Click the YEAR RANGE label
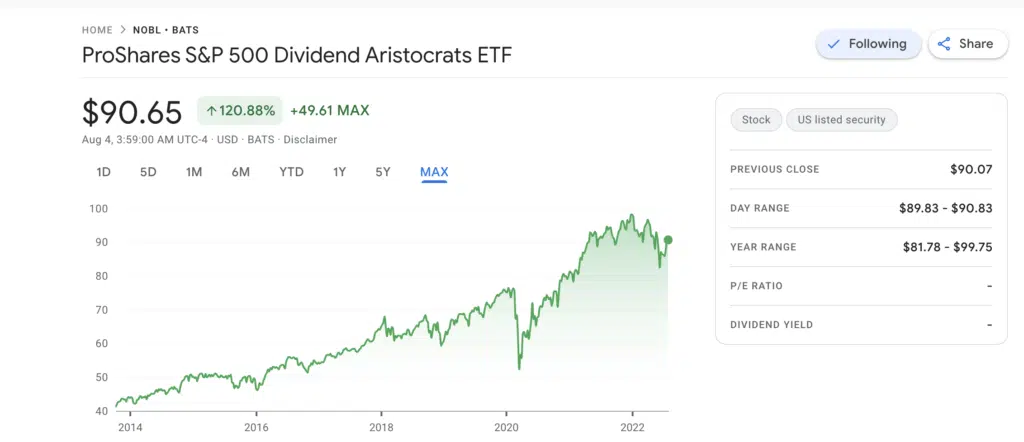The image size is (1024, 442). tap(762, 247)
